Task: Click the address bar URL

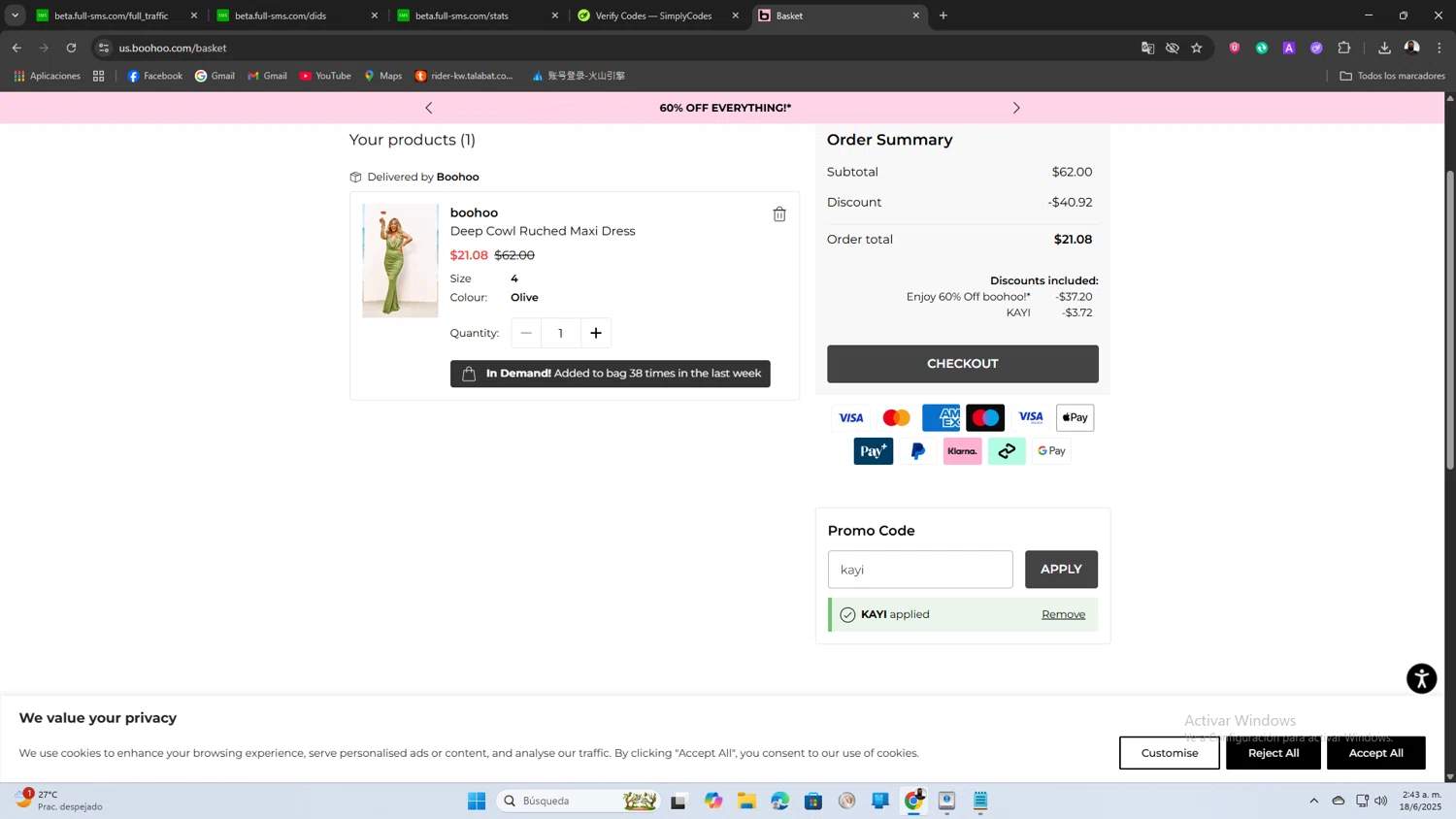Action: click(173, 48)
